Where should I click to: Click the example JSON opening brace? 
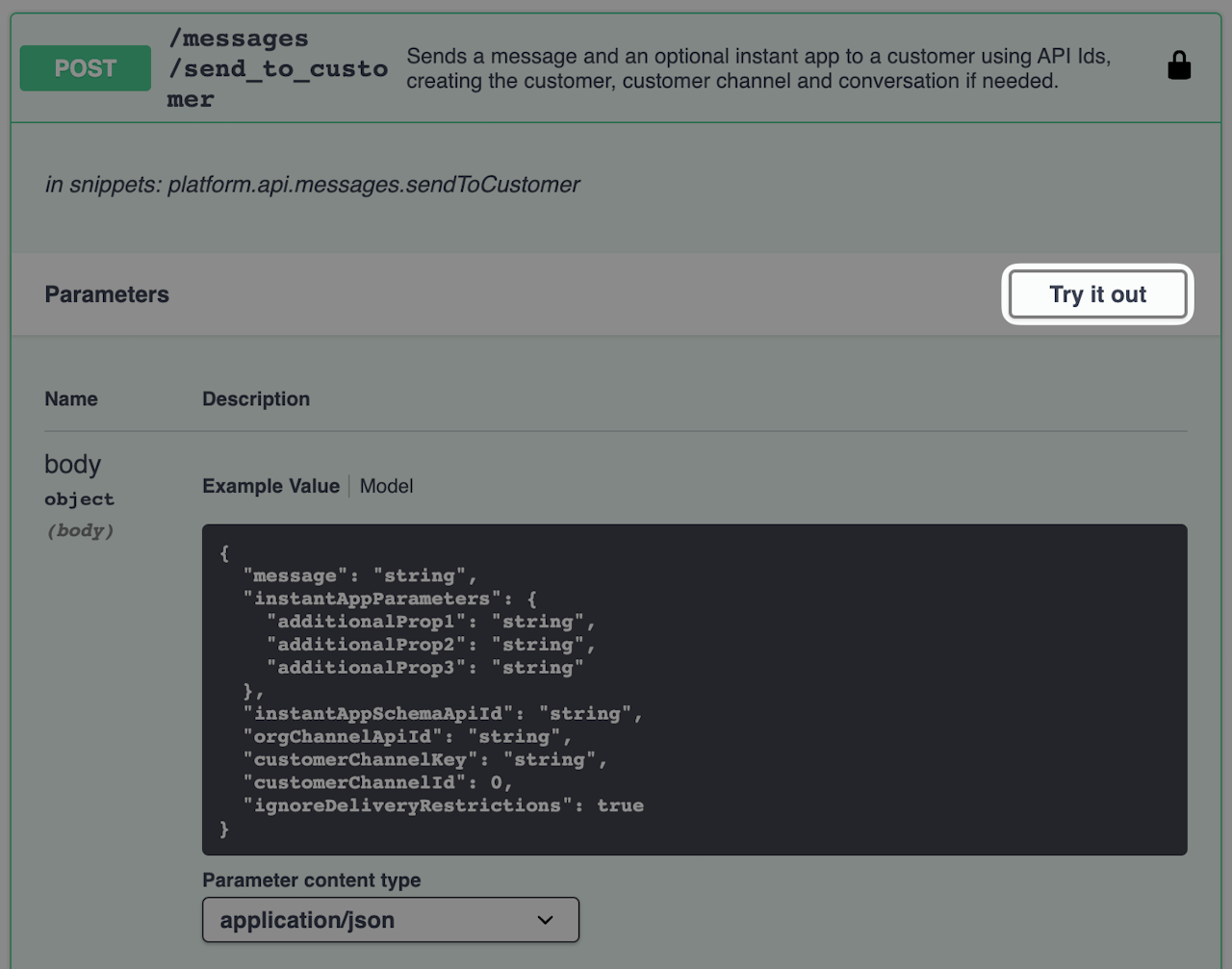[x=224, y=553]
